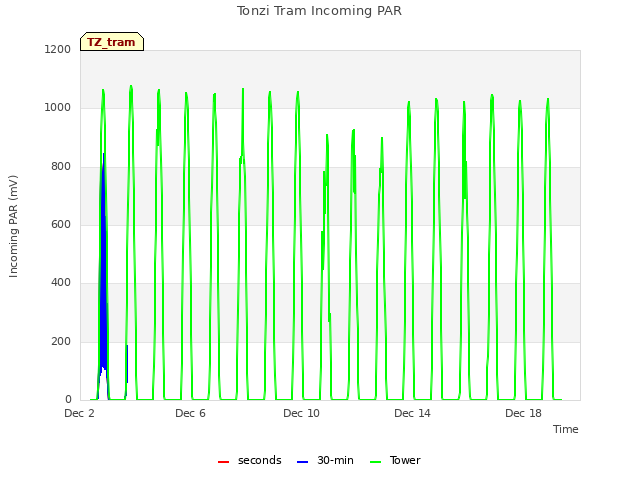Viewport: 640px width, 480px height.
Task: Click the Dec 14 x-axis tick label
Action: click(412, 413)
